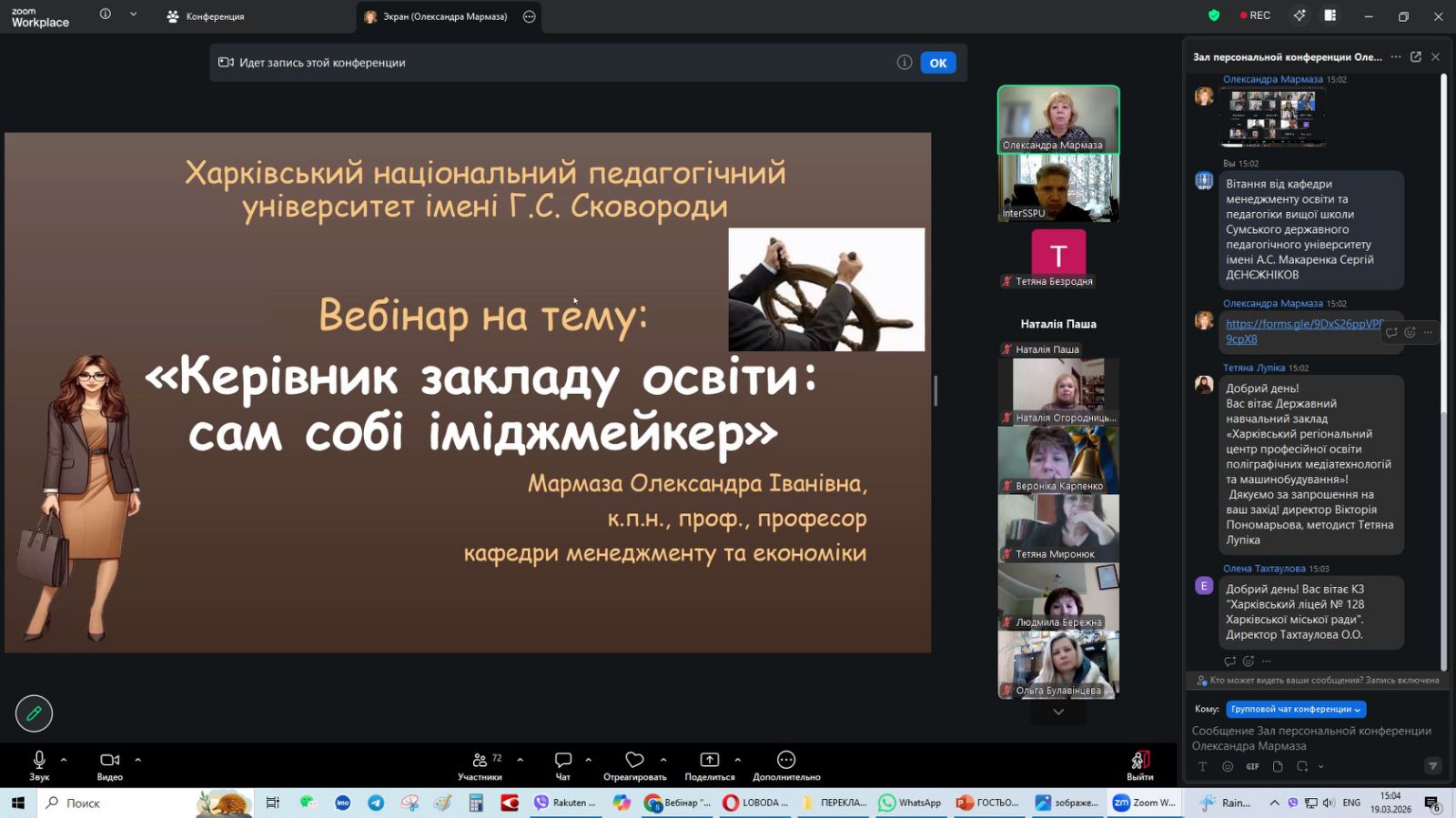Show more participants with the down chevron
Image resolution: width=1456 pixels, height=818 pixels.
tap(1058, 712)
